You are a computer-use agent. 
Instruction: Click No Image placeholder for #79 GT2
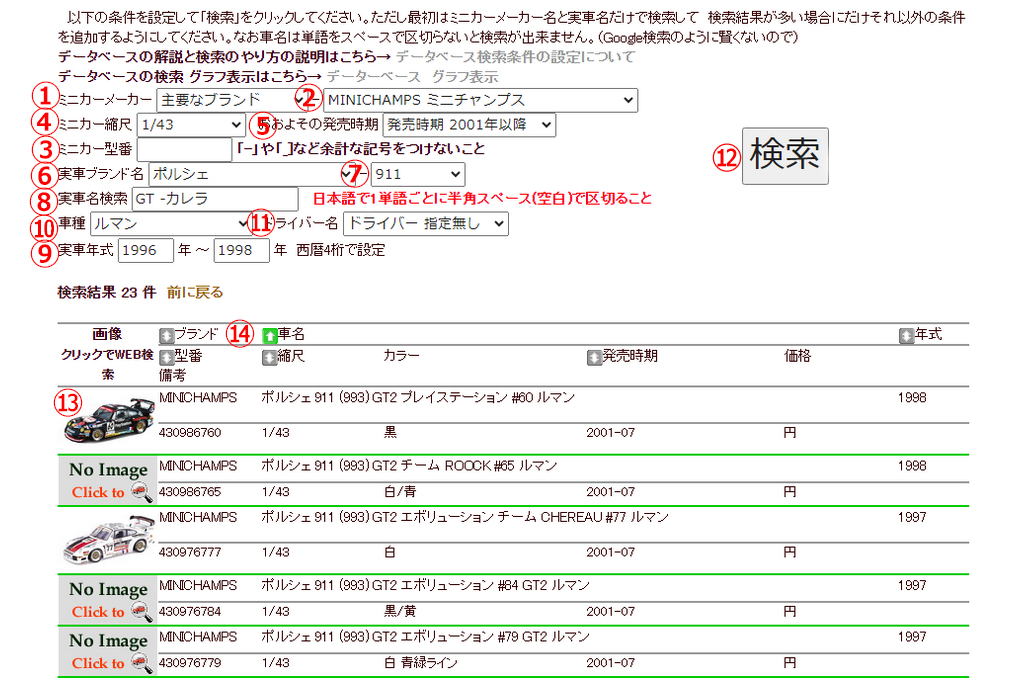click(x=109, y=651)
